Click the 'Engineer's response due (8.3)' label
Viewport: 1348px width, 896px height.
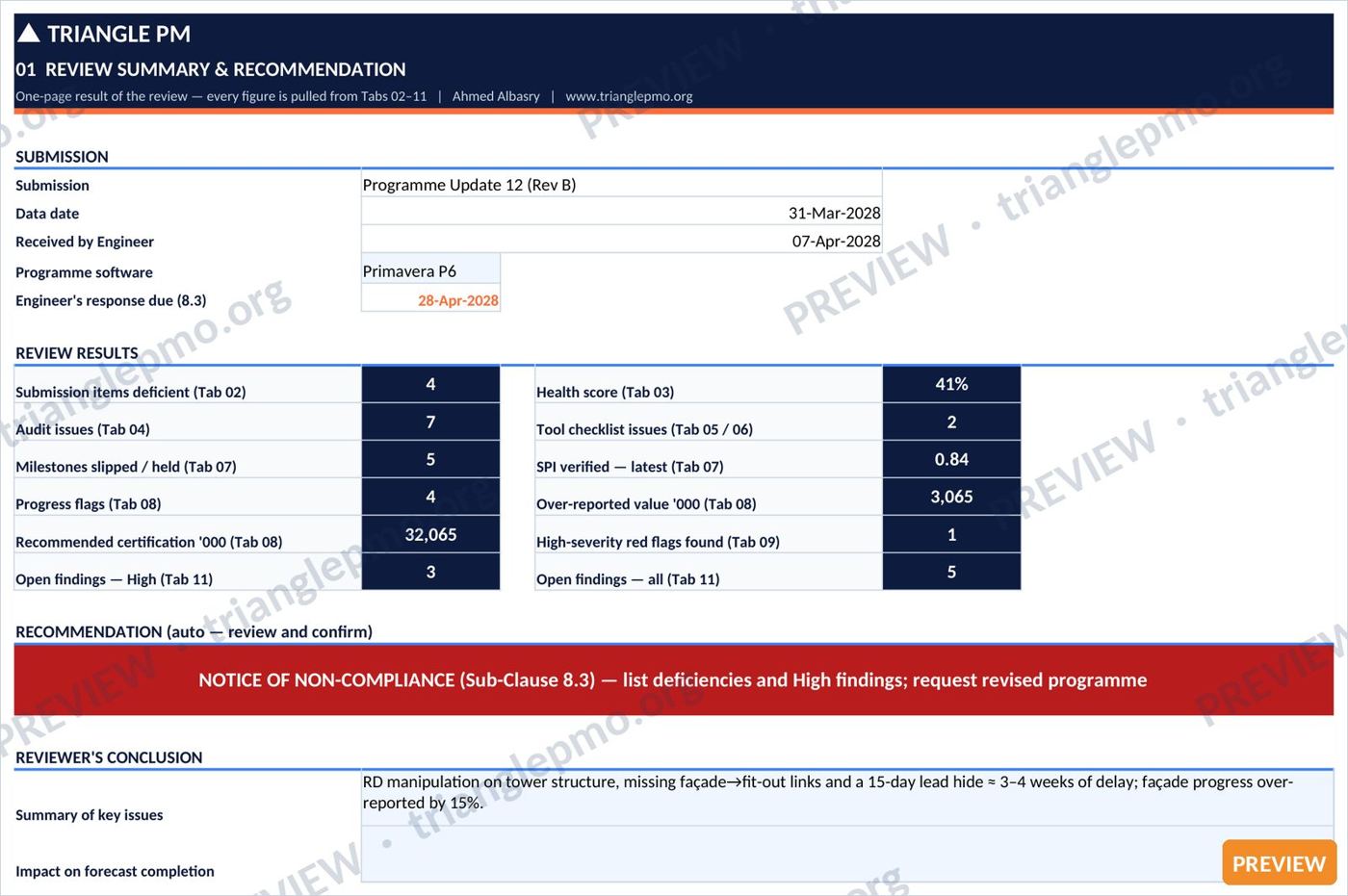click(111, 300)
